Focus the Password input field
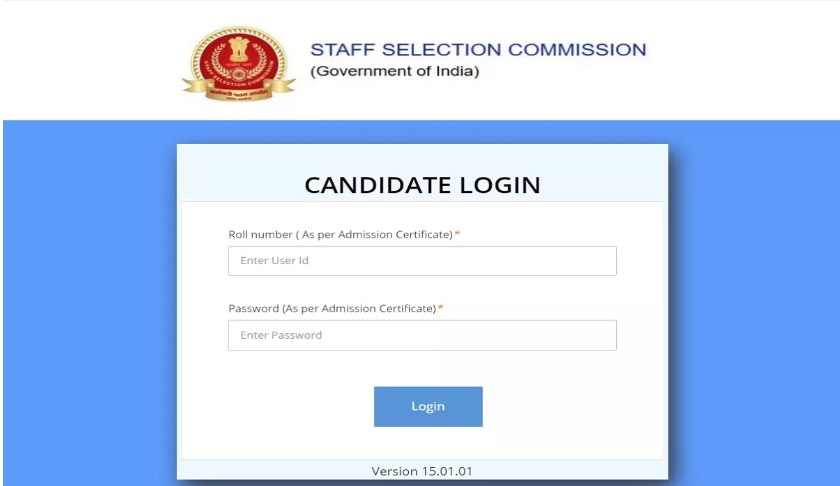840x486 pixels. tap(422, 335)
